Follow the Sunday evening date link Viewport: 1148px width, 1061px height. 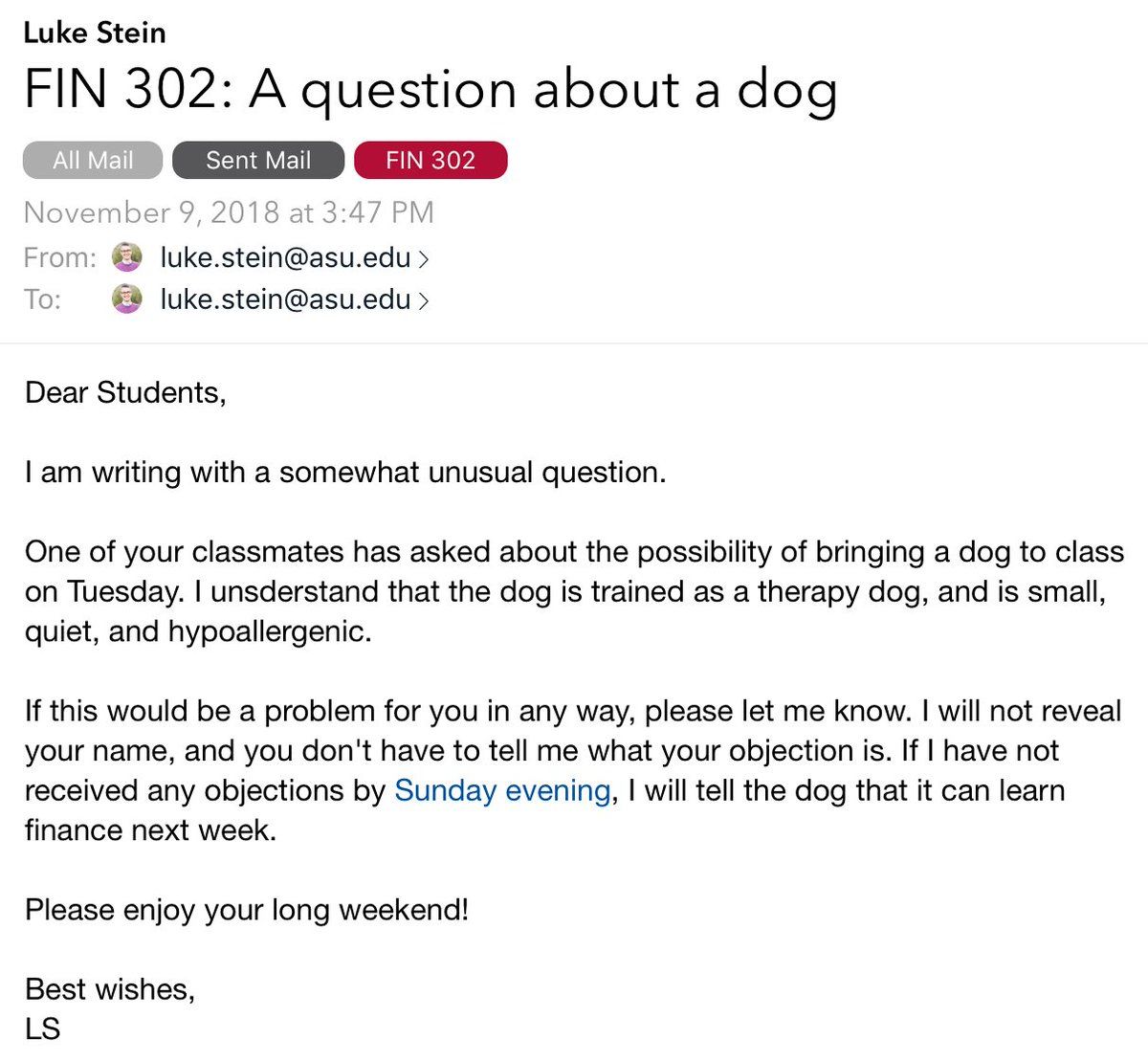coord(502,791)
